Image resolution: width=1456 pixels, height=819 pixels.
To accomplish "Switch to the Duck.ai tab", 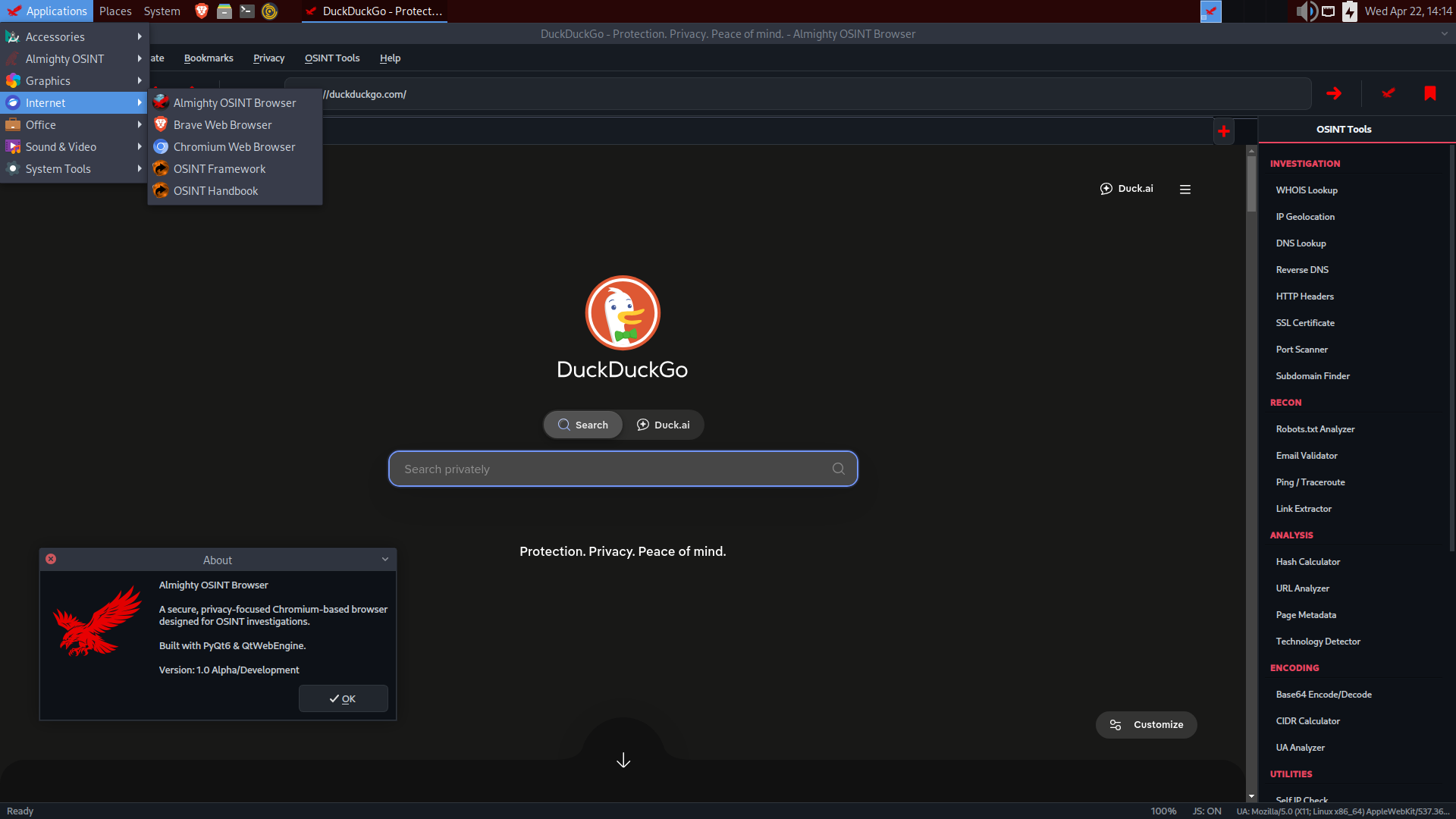I will [x=664, y=425].
